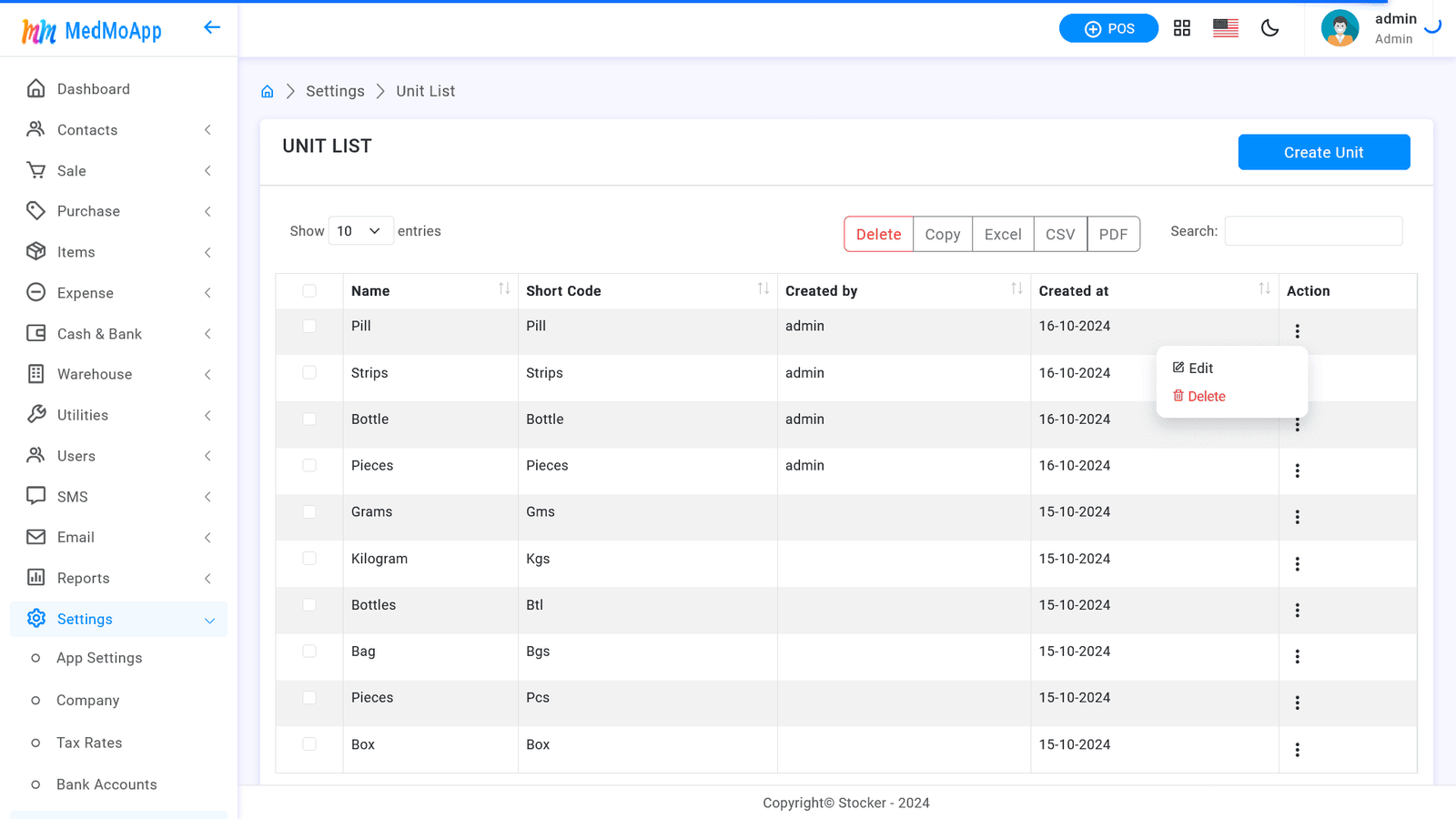
Task: Open action menu for Bag row
Action: coord(1298,657)
